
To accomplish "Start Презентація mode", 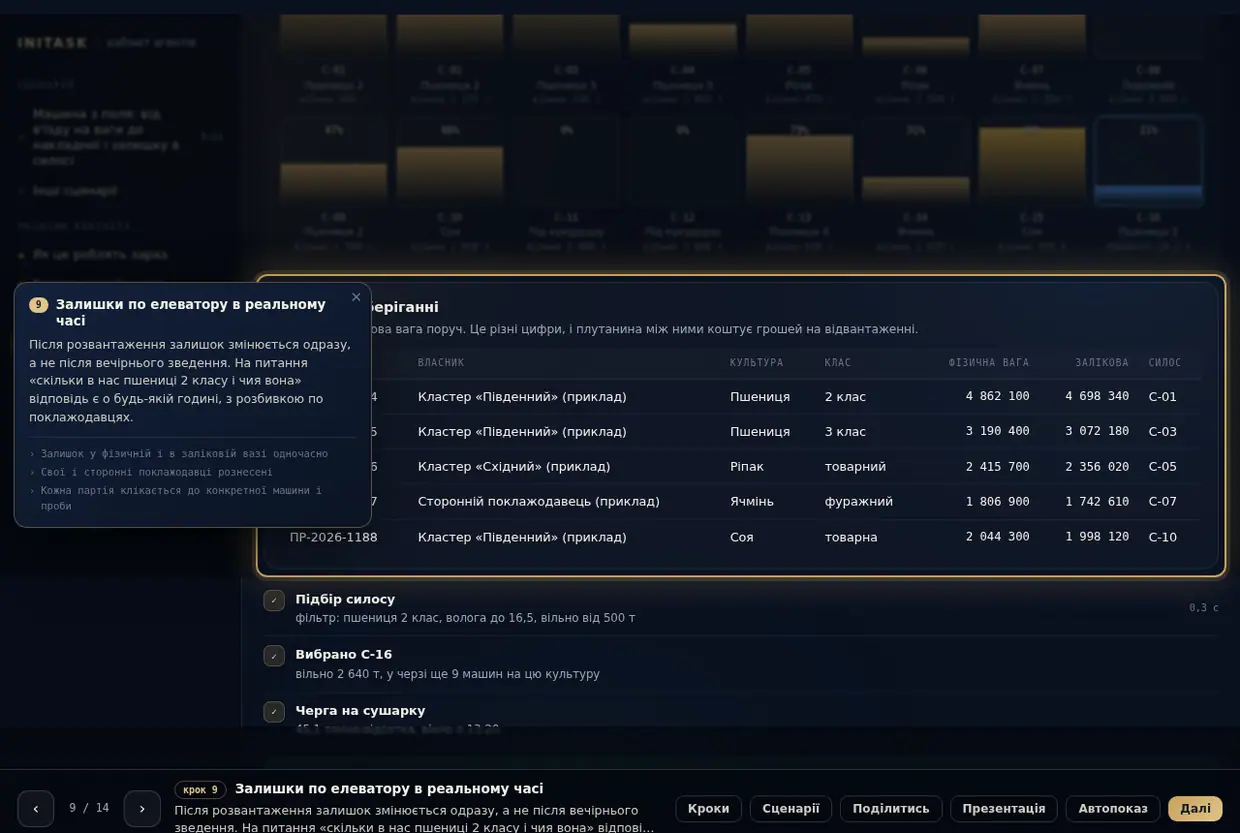I will point(1004,809).
